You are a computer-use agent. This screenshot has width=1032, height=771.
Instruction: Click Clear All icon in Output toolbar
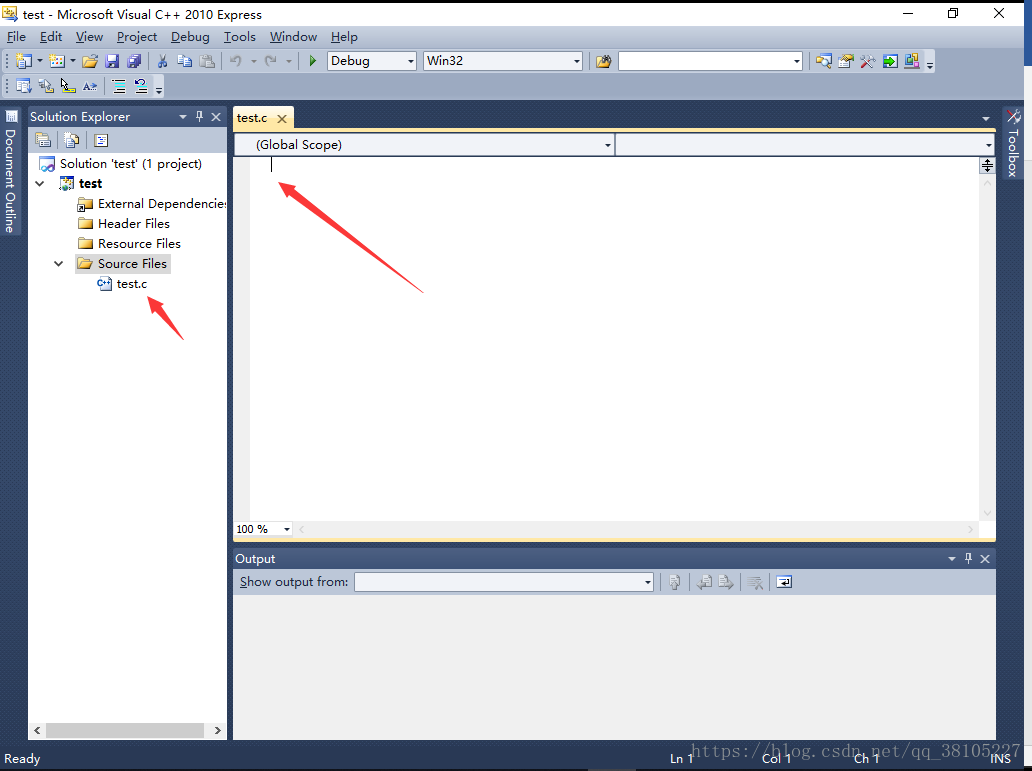point(756,582)
